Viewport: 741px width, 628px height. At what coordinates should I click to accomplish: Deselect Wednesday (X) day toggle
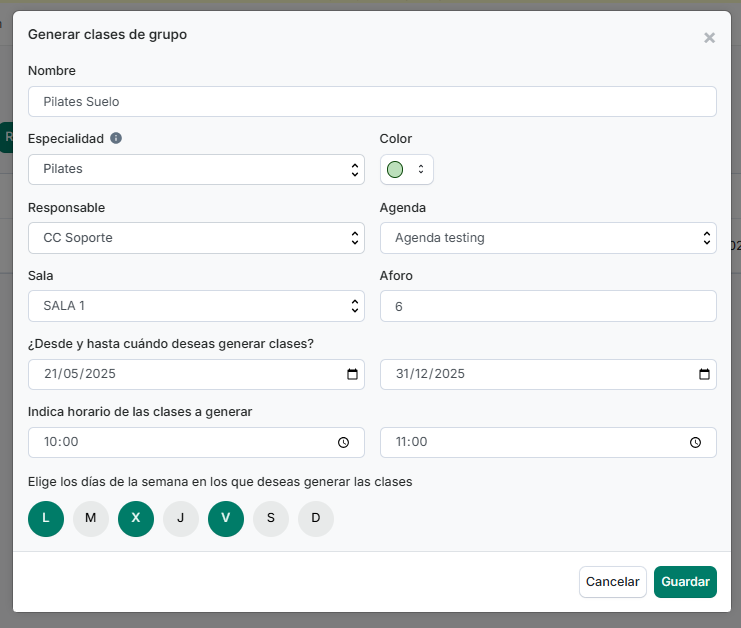pyautogui.click(x=136, y=518)
